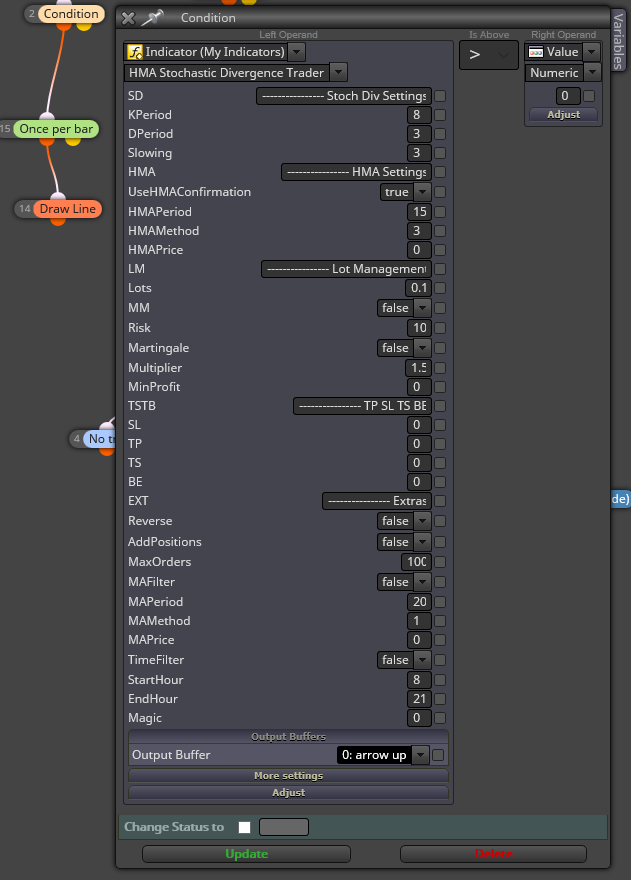The width and height of the screenshot is (631, 880).
Task: Tick the checkbox beside KPeriod
Action: click(x=440, y=115)
